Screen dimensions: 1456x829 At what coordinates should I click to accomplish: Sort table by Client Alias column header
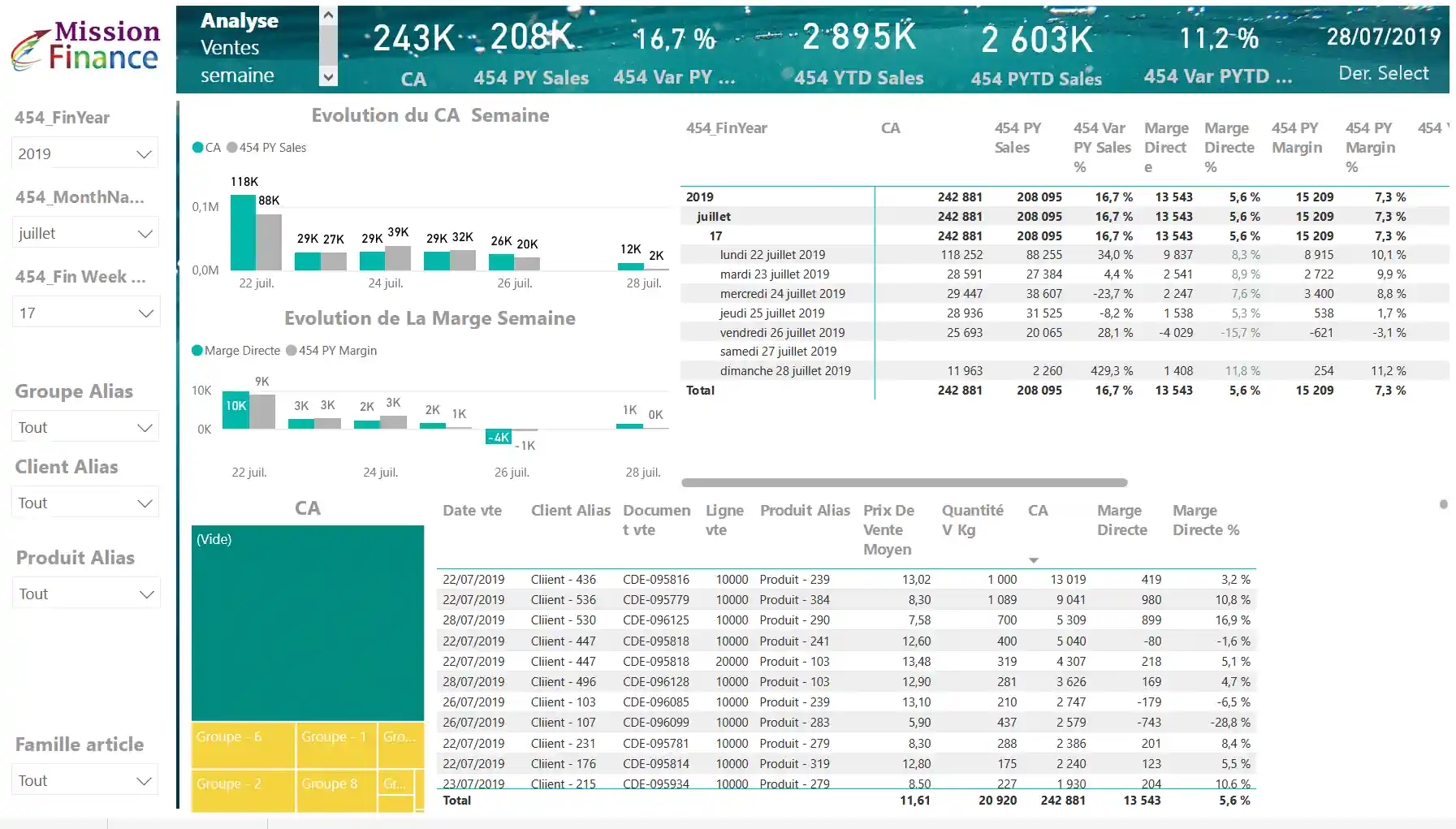(570, 511)
